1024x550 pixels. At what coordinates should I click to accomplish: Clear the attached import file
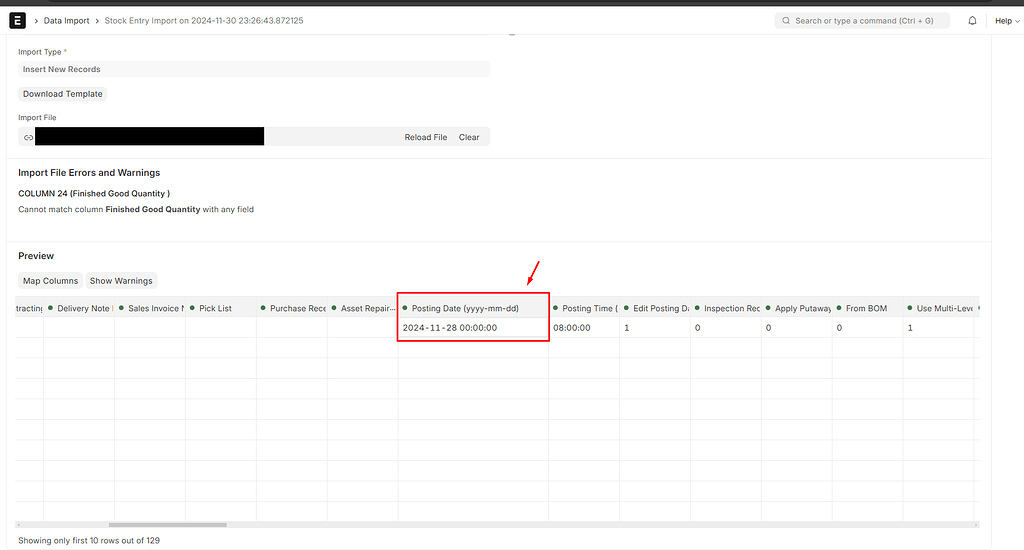(x=469, y=137)
